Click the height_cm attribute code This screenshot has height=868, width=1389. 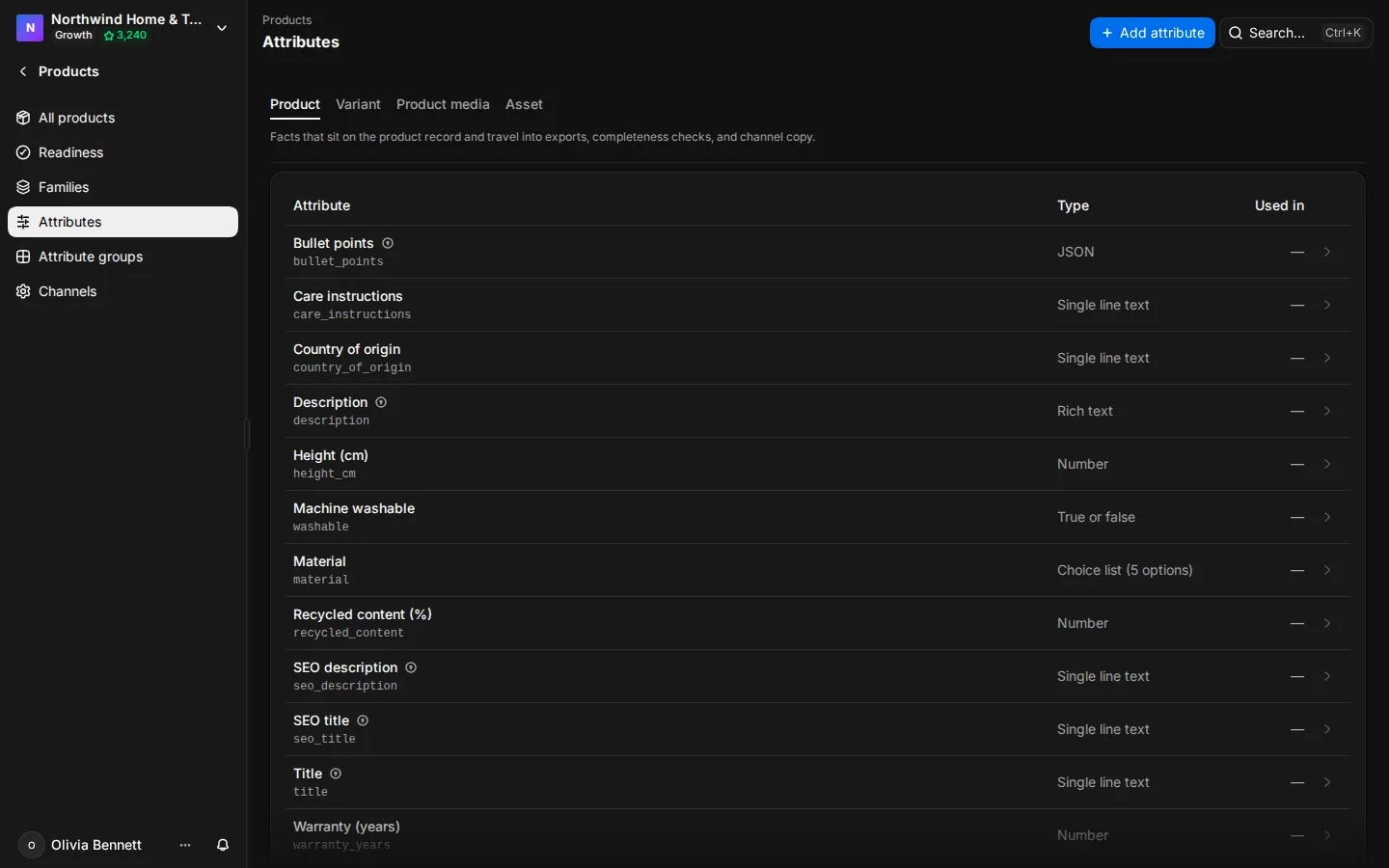tap(324, 474)
